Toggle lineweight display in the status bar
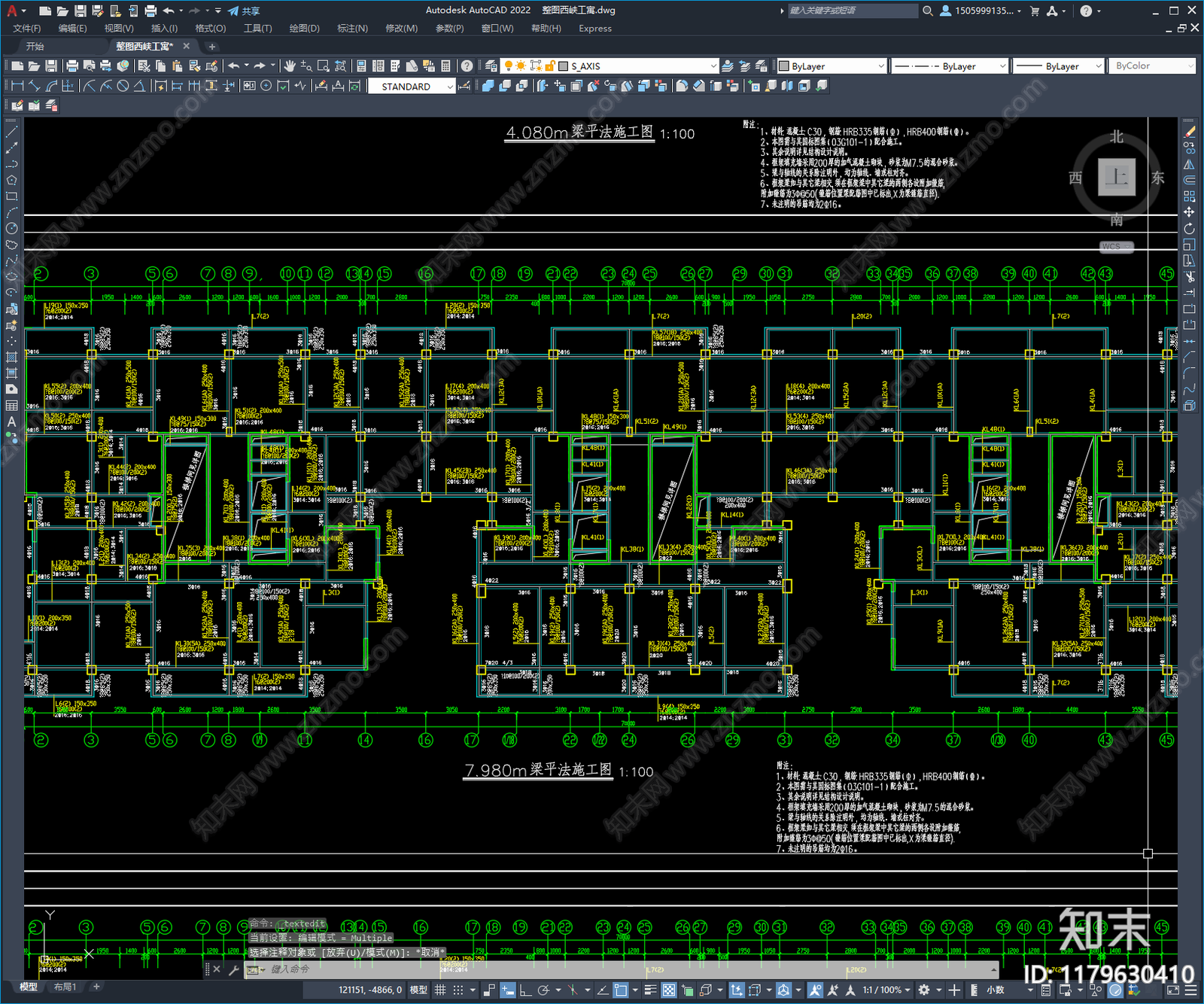1204x1004 pixels. pyautogui.click(x=650, y=990)
